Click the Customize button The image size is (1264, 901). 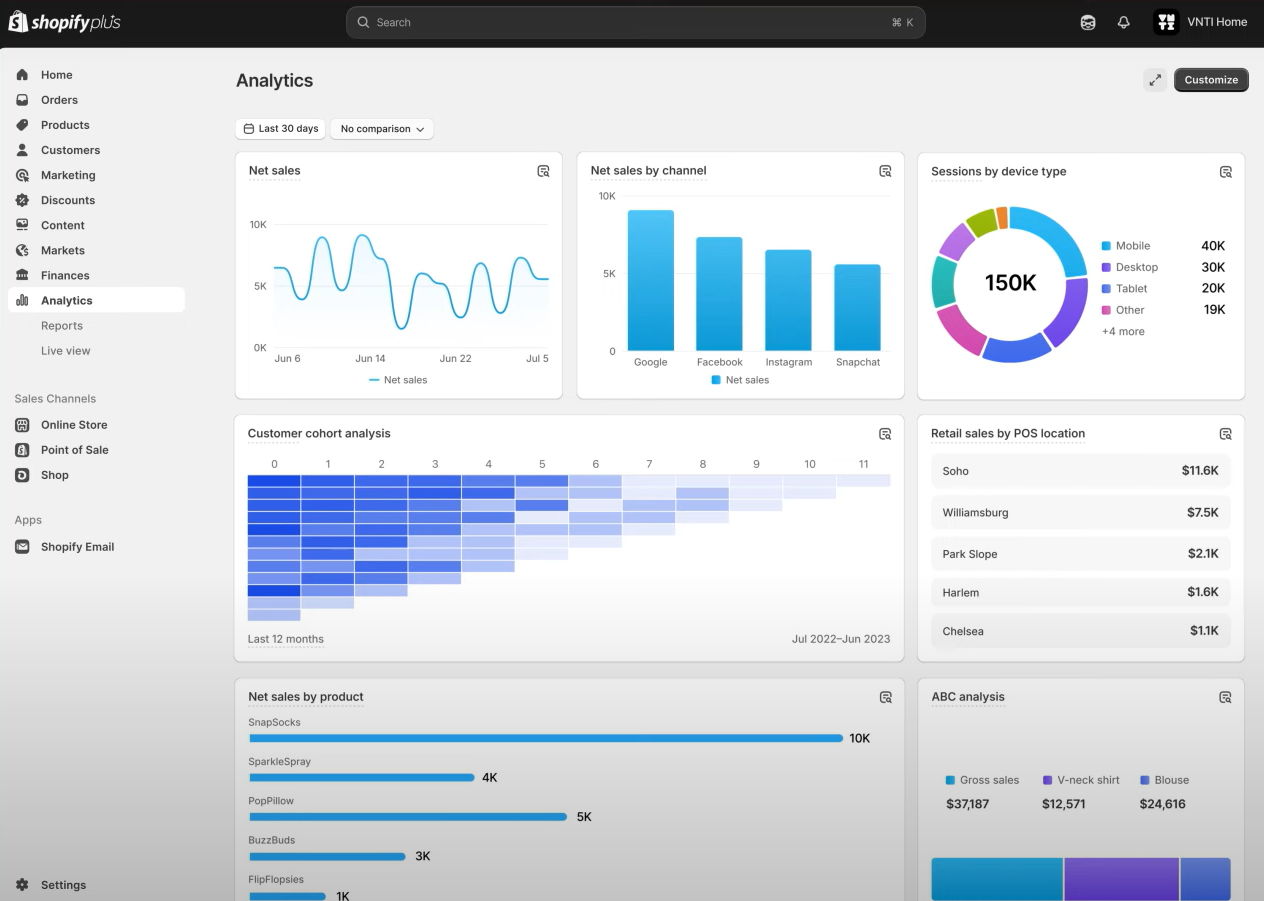coord(1211,80)
